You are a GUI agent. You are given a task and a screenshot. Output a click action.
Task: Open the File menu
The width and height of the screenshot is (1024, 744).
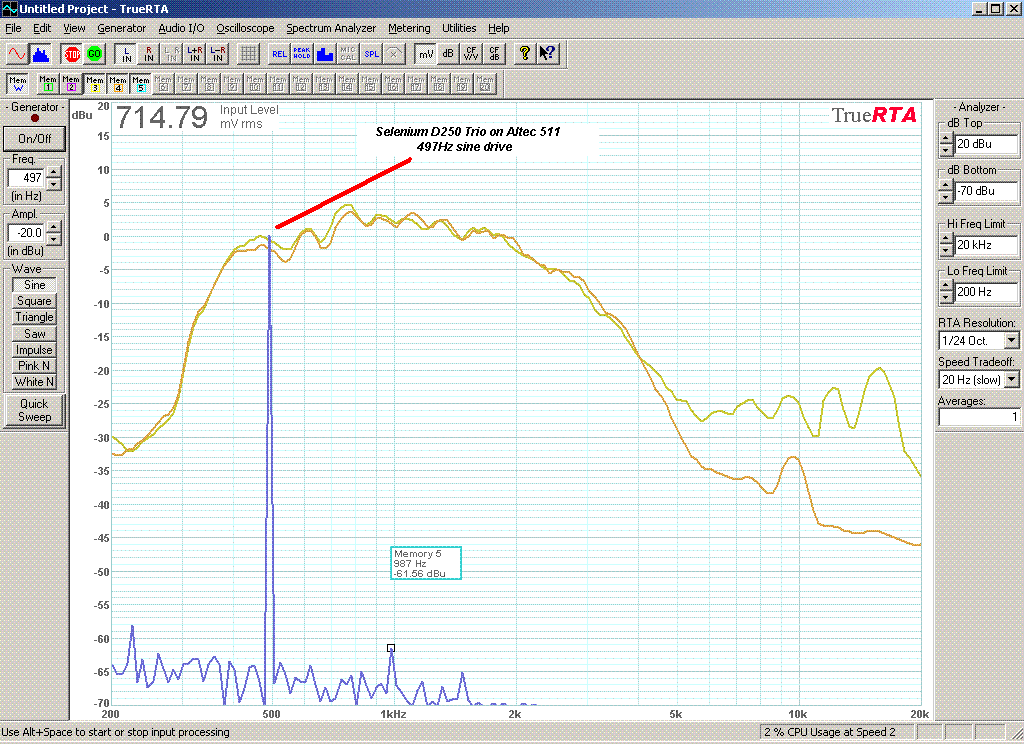pyautogui.click(x=13, y=28)
